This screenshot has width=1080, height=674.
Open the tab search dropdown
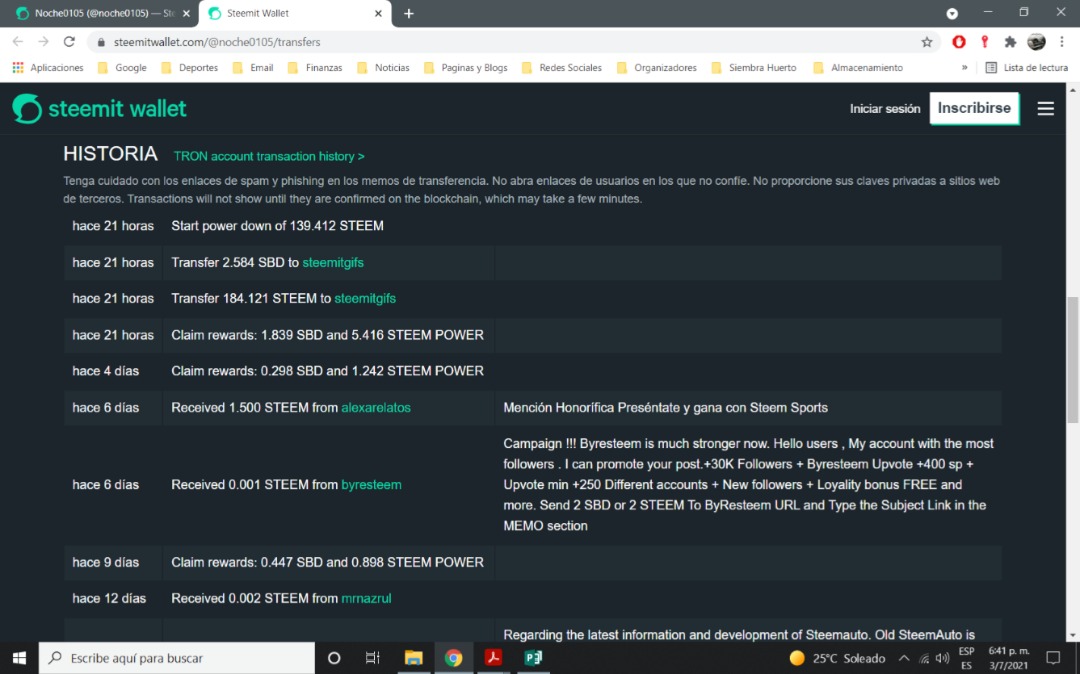pyautogui.click(x=952, y=13)
